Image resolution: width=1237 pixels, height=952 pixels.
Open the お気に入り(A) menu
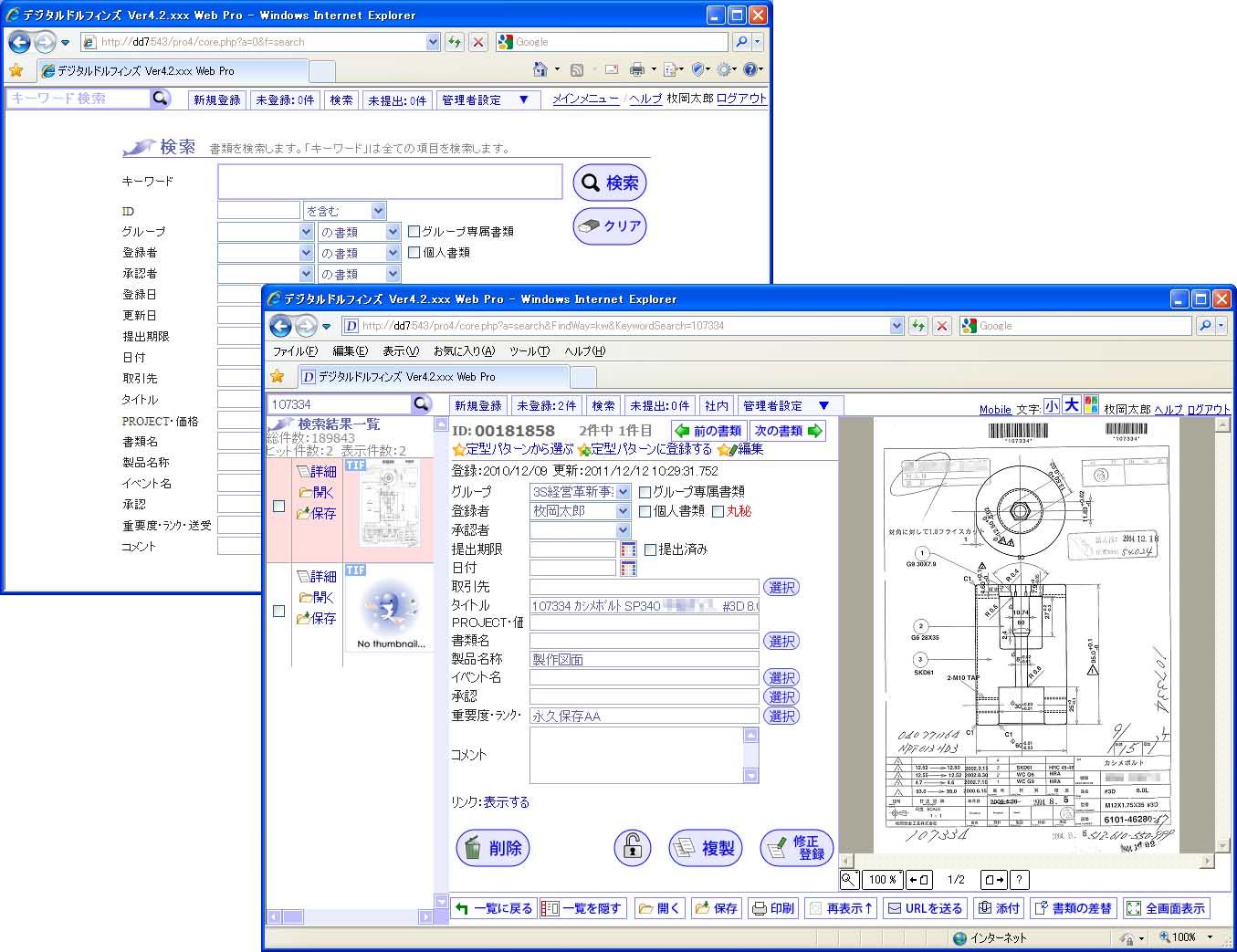[464, 351]
